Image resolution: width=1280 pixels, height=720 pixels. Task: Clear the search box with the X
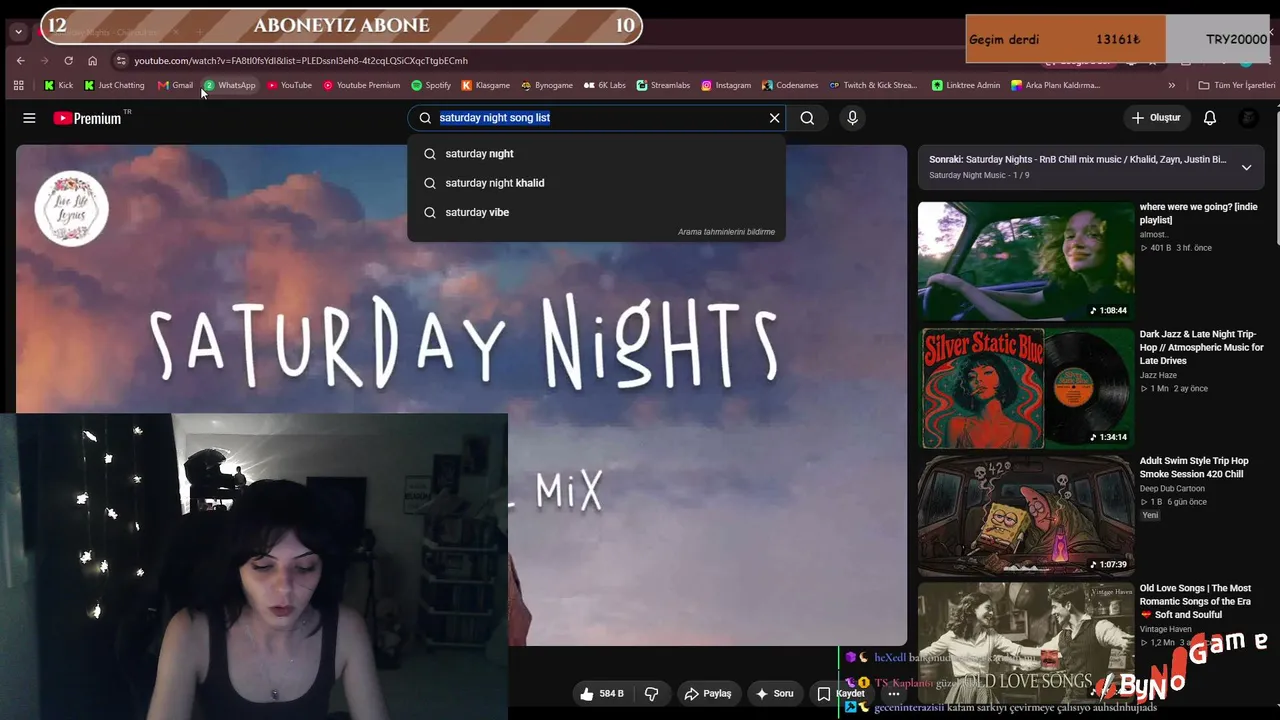(774, 118)
